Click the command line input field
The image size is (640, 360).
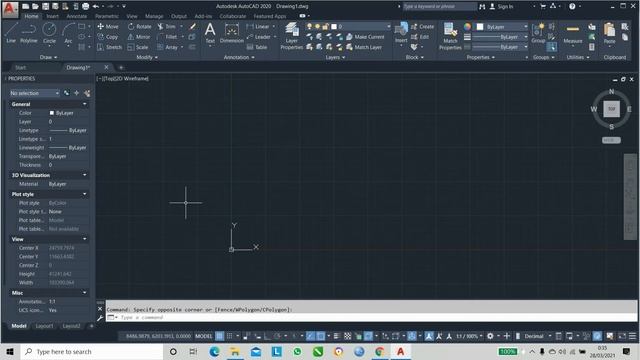(x=371, y=317)
